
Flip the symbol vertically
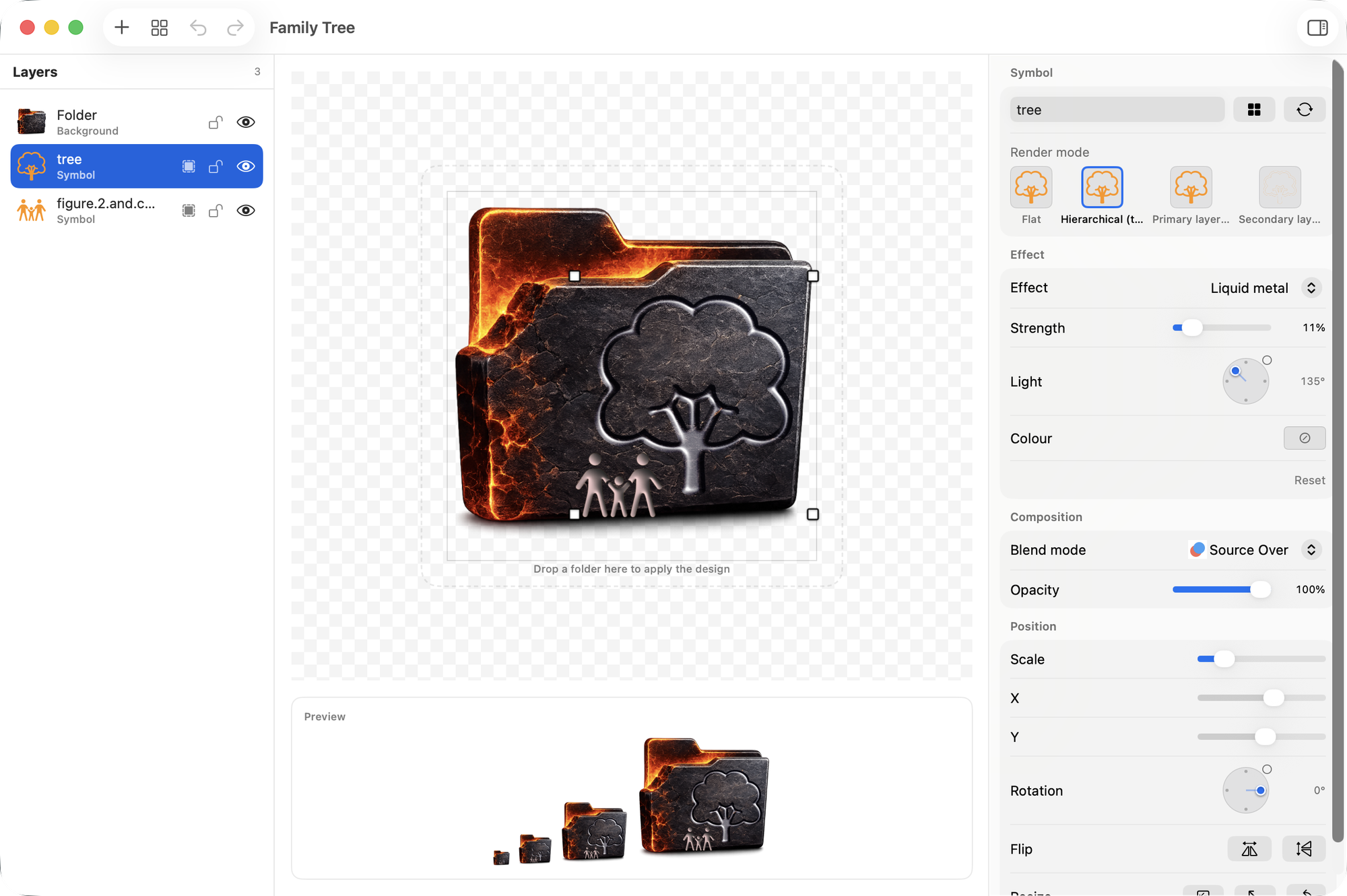click(x=1304, y=849)
